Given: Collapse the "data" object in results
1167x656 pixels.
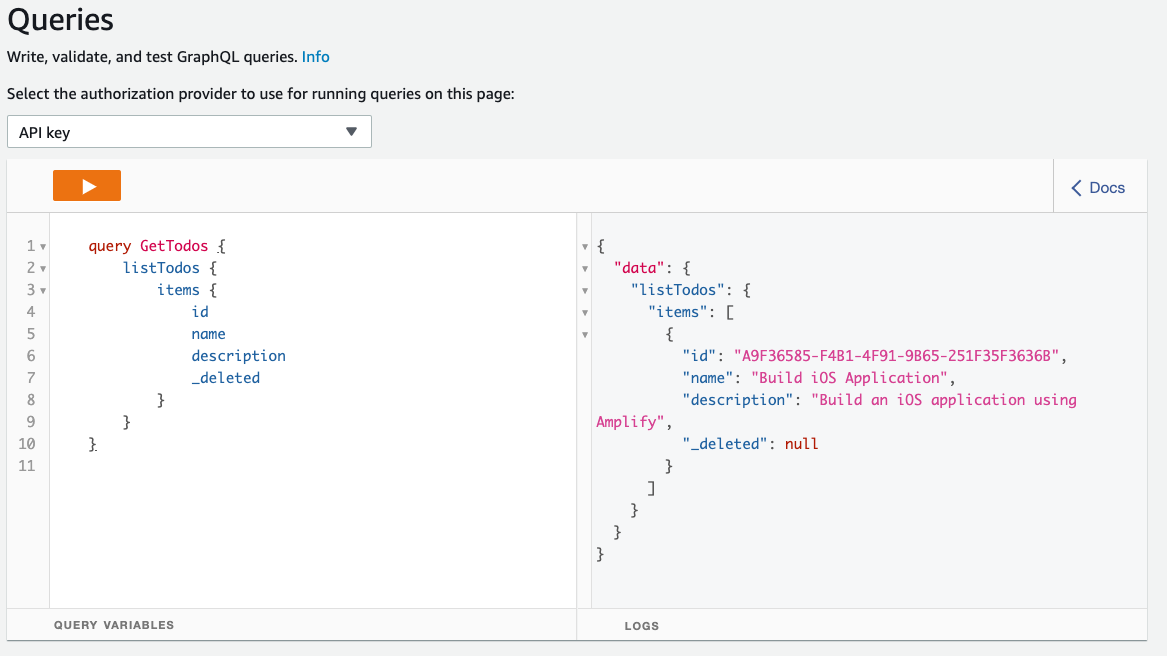Looking at the screenshot, I should 585,269.
